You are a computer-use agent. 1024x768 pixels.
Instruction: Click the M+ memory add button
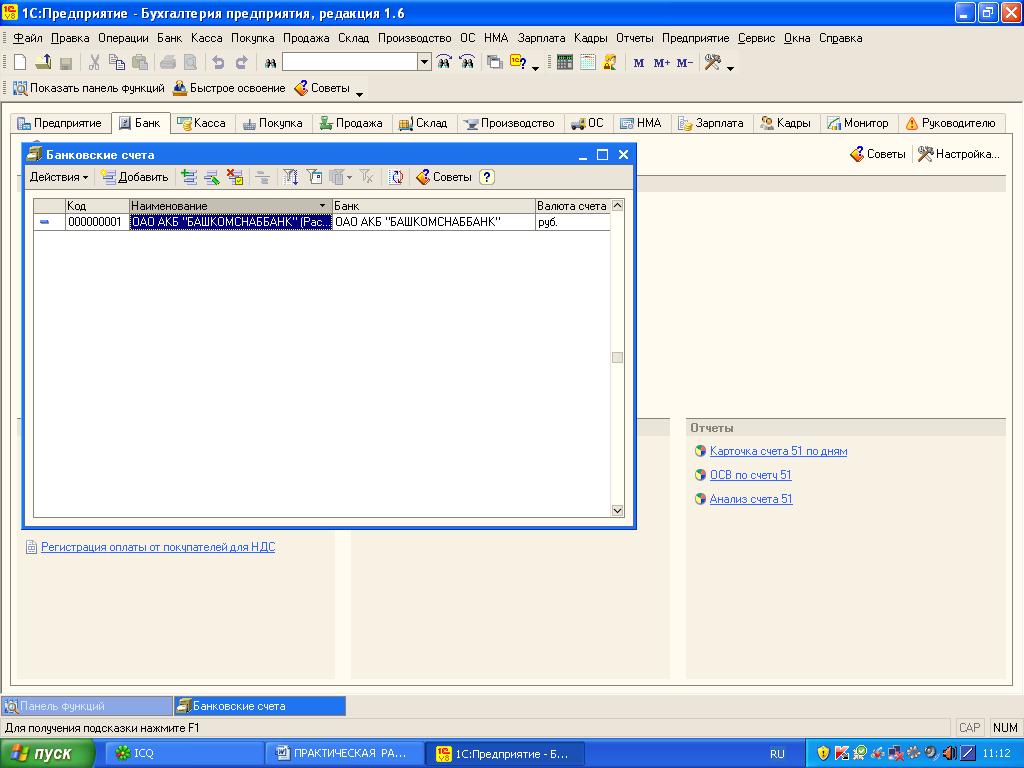(662, 63)
